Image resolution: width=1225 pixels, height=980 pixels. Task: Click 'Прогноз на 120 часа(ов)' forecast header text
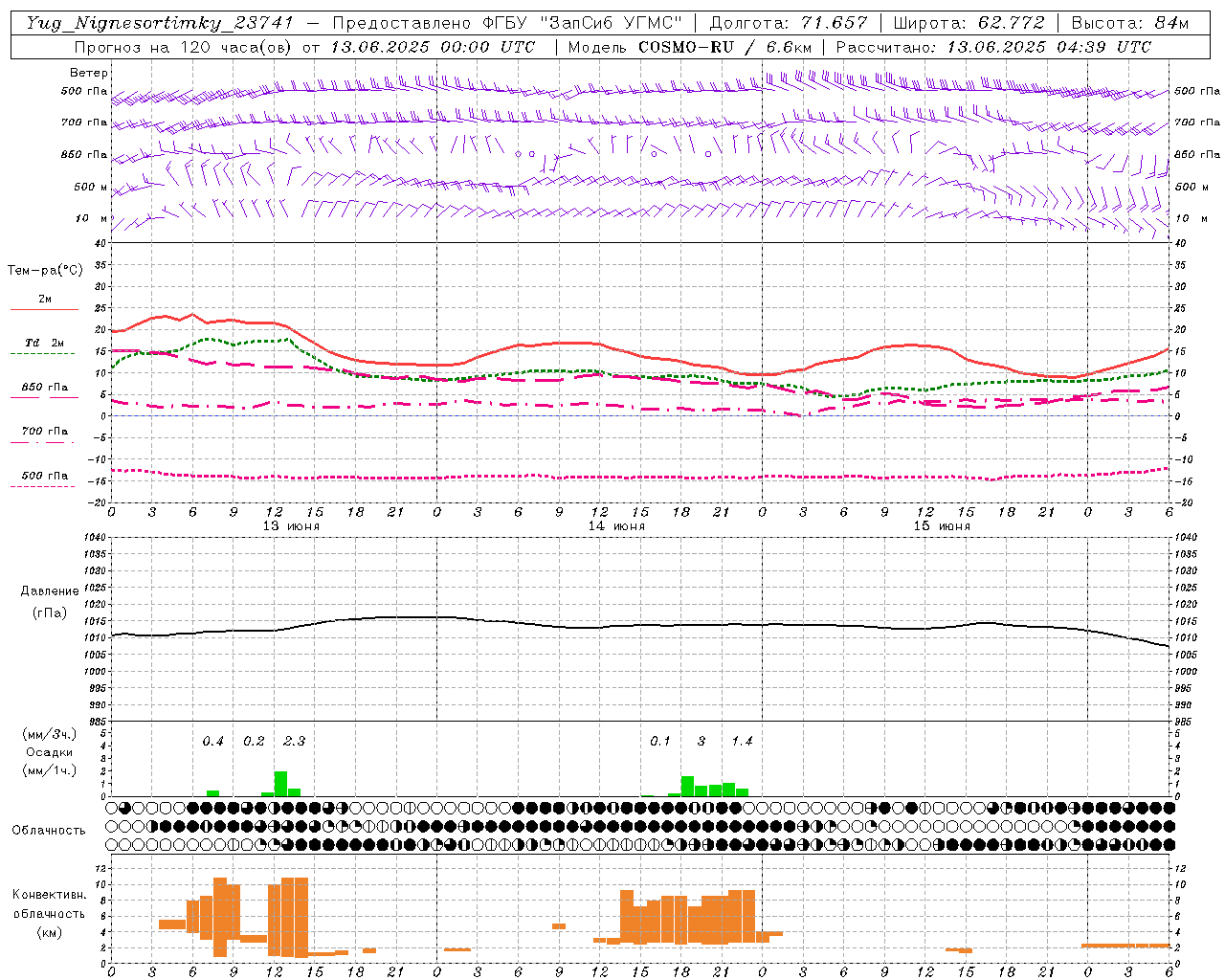pyautogui.click(x=184, y=47)
